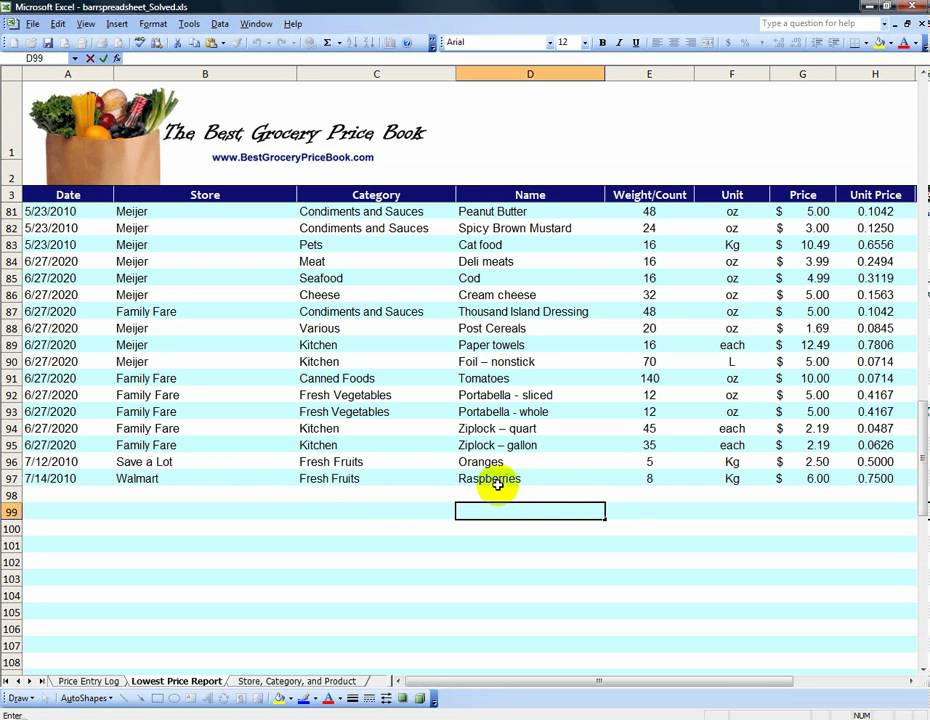
Task: Click the blue Help question mark icon
Action: click(x=407, y=43)
